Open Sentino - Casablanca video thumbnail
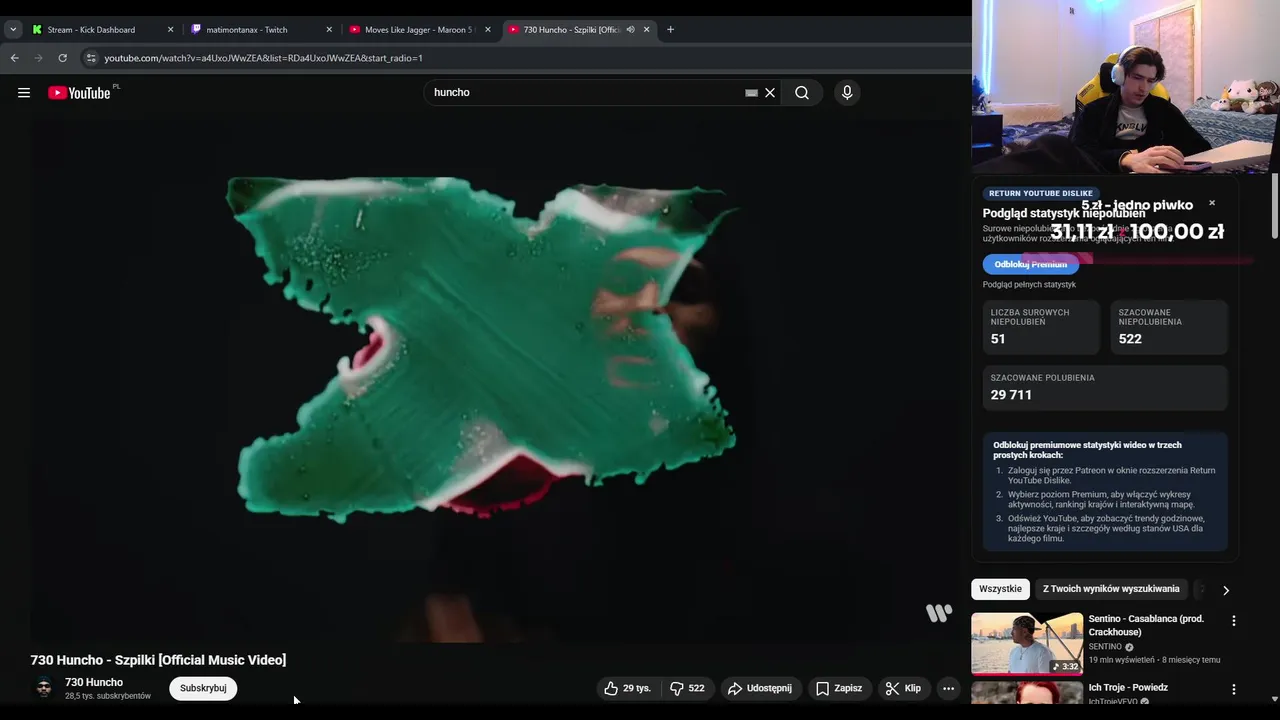 [x=1027, y=644]
